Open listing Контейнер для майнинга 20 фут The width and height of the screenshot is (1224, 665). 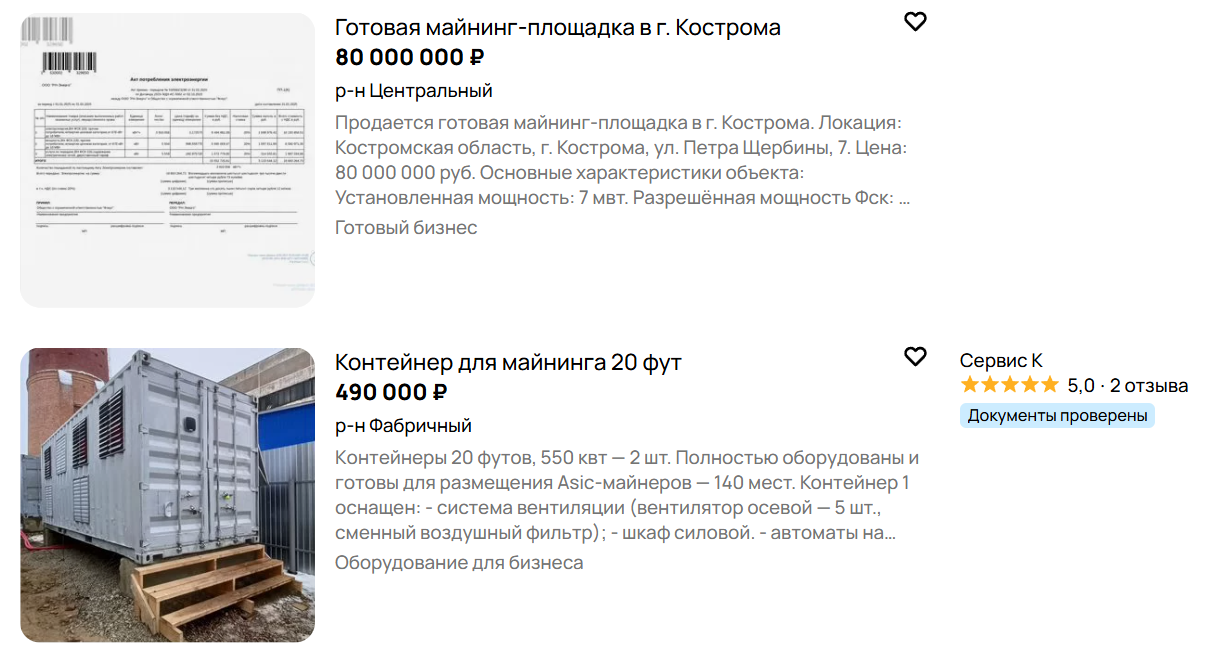(x=508, y=362)
